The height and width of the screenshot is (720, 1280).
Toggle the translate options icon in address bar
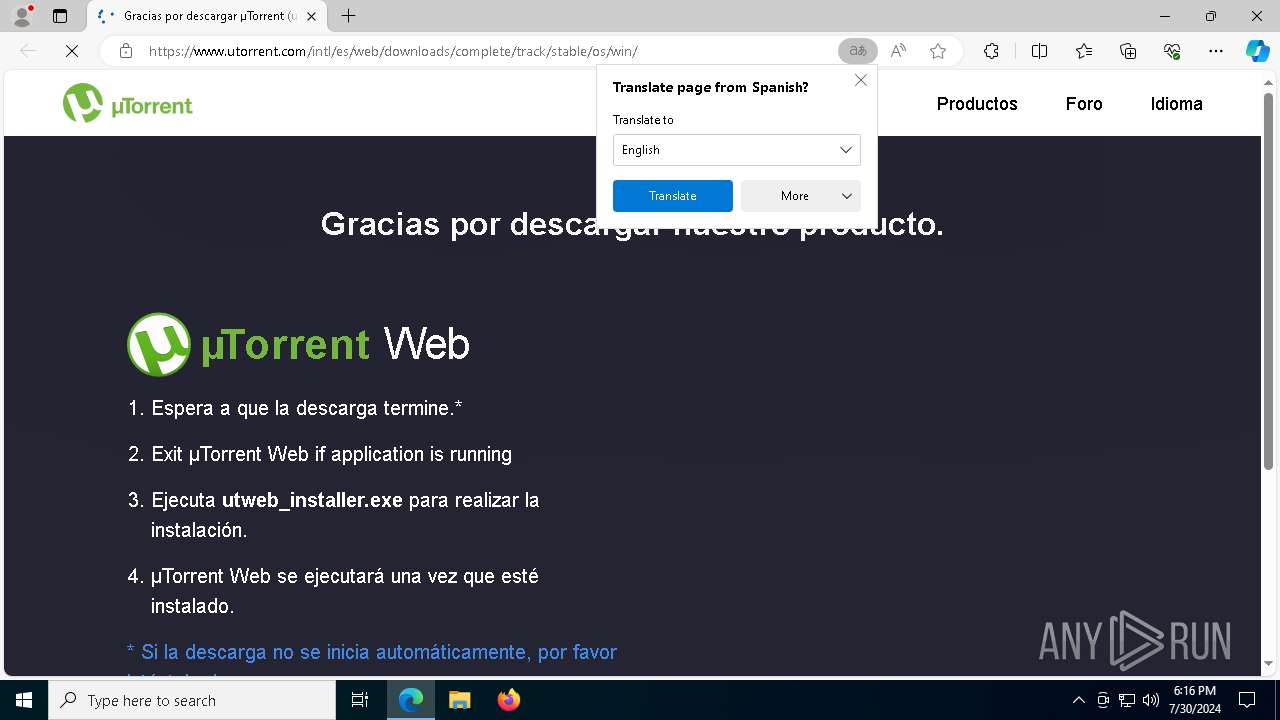857,51
